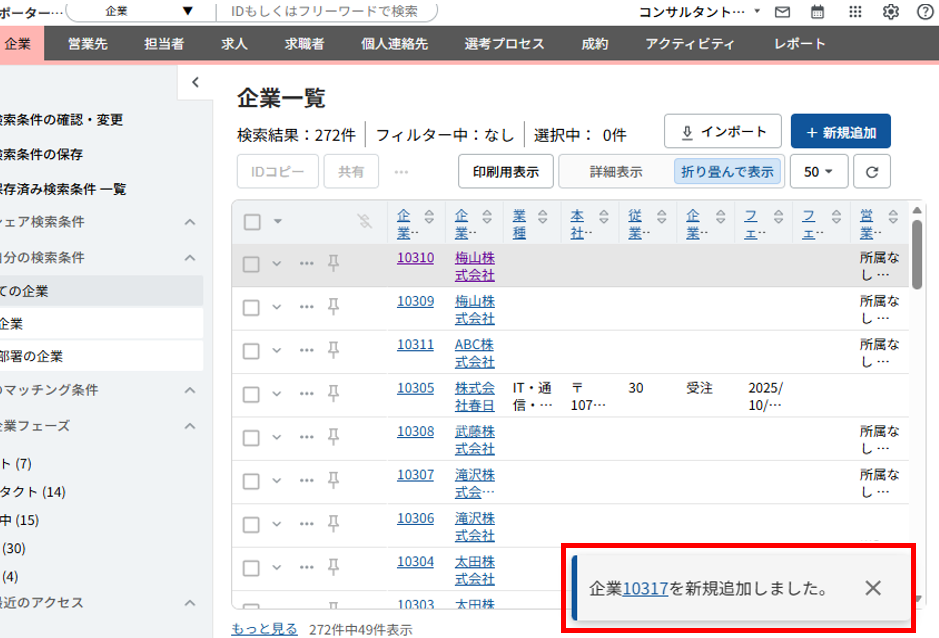
Task: Open the 10317 link in notification
Action: (x=645, y=588)
